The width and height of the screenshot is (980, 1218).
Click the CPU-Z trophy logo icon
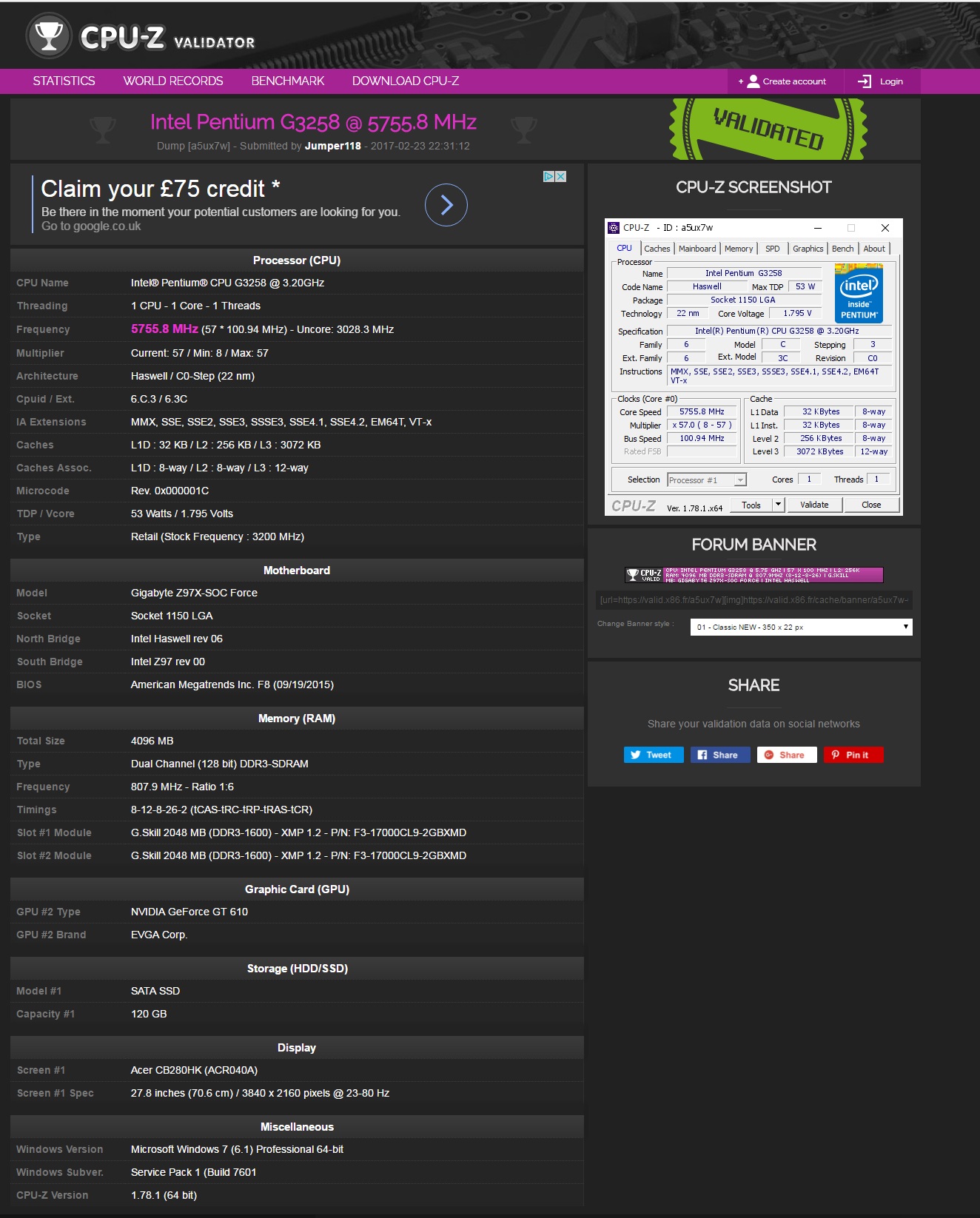[x=49, y=36]
